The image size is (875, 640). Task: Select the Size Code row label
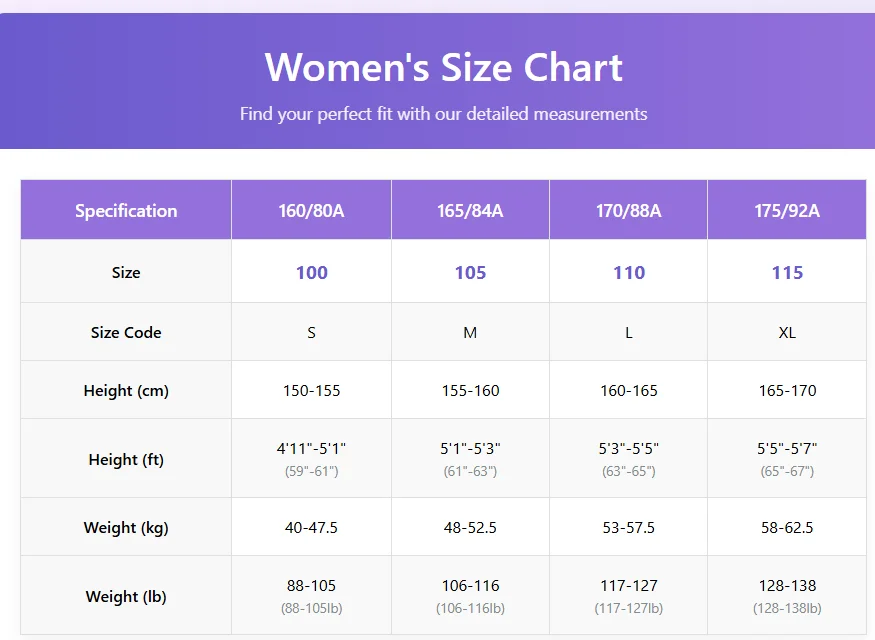click(x=126, y=332)
